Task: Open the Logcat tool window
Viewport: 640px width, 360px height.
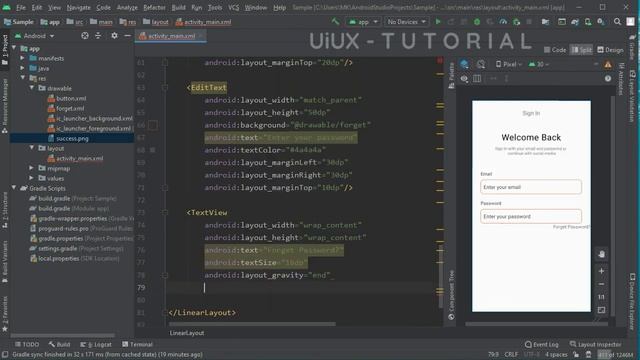Action: (x=96, y=344)
